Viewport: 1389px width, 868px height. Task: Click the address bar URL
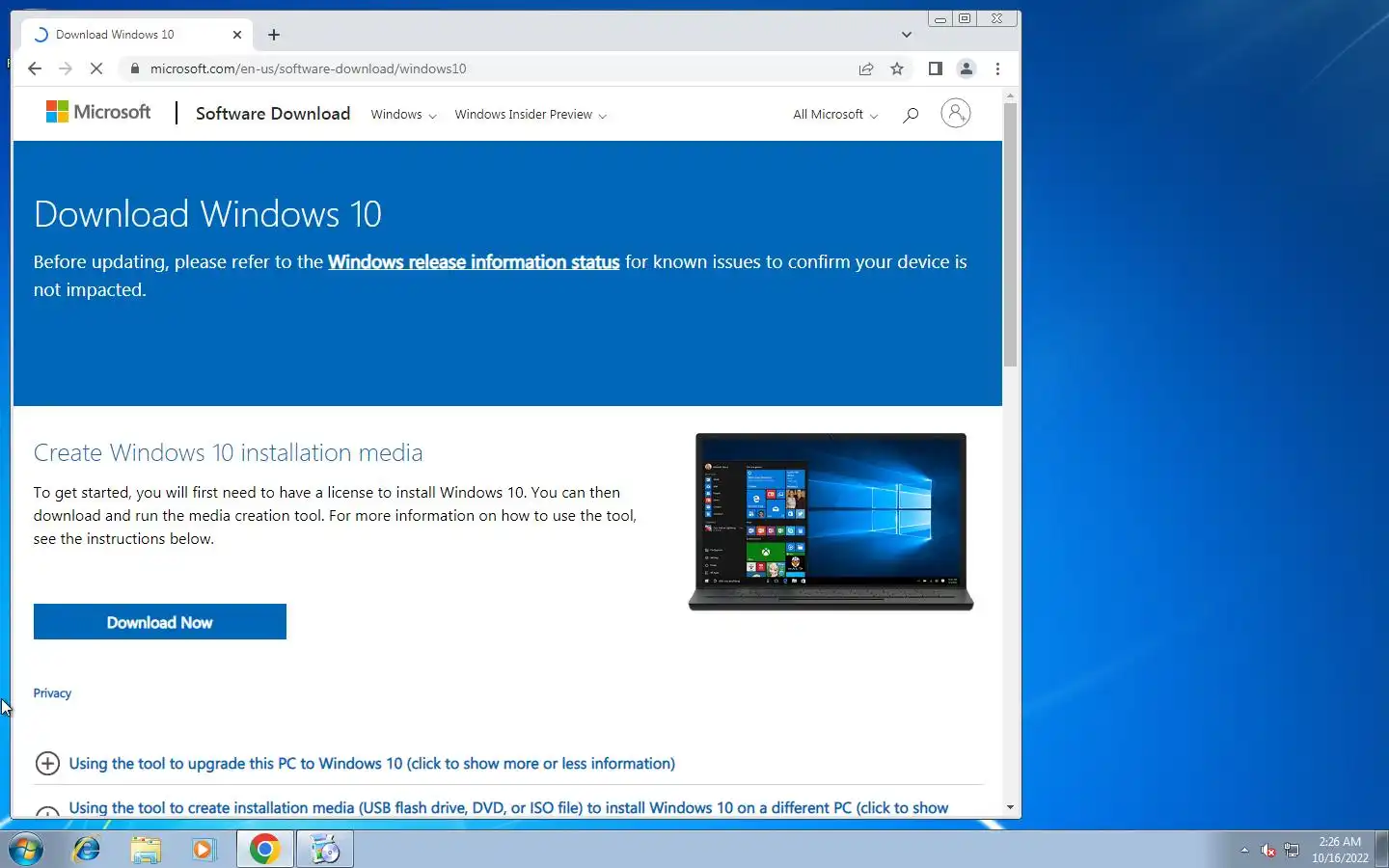pos(309,68)
